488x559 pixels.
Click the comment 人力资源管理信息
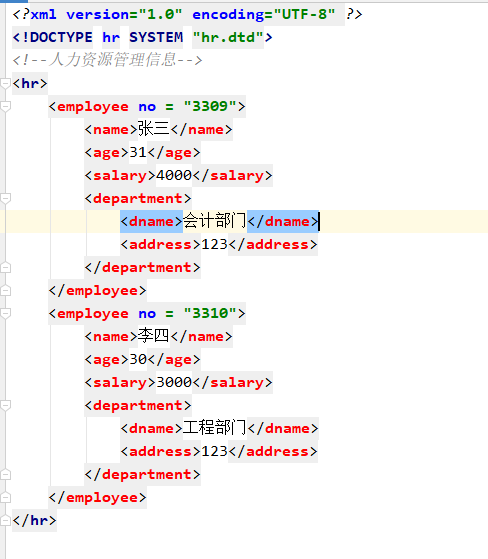[112, 60]
